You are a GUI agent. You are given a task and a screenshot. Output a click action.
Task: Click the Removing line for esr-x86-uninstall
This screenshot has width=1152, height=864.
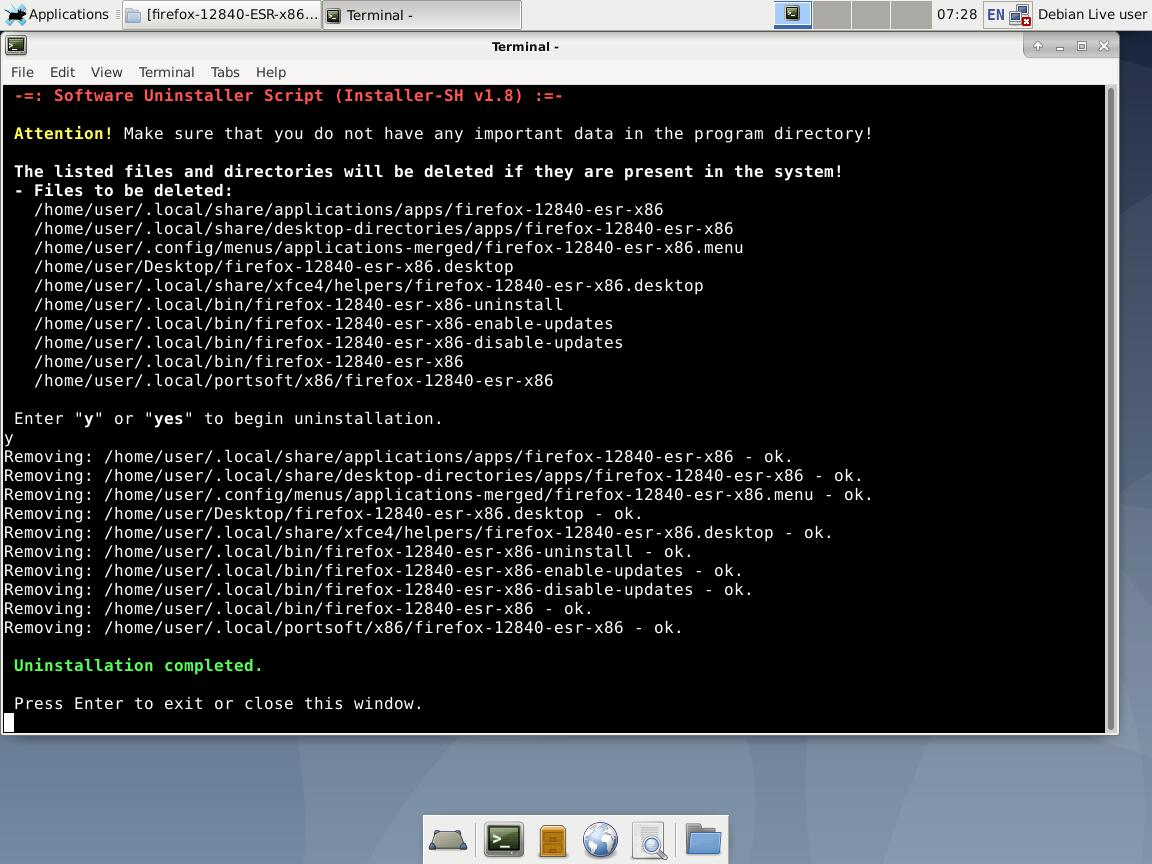click(x=348, y=552)
